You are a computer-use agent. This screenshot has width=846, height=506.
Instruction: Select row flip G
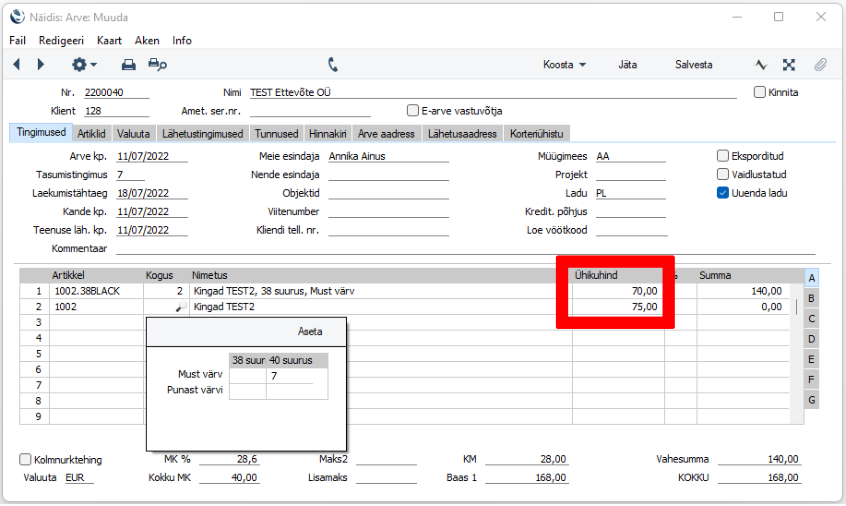(x=811, y=400)
